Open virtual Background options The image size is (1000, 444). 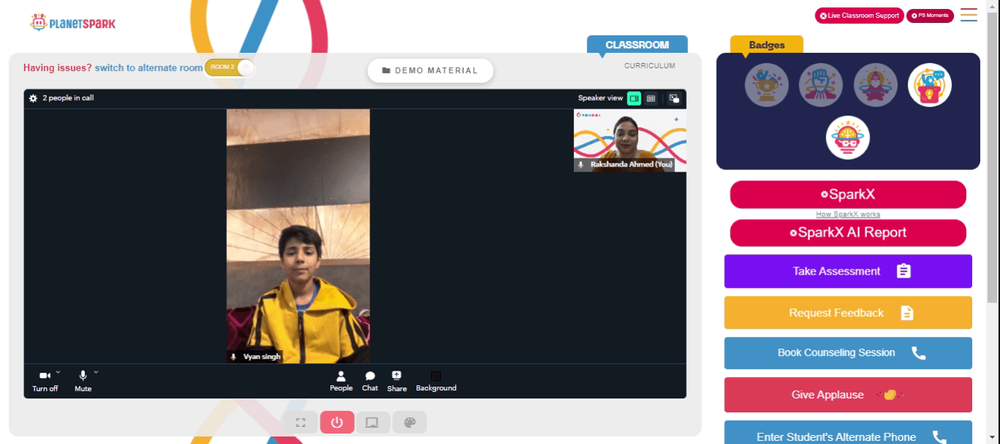(x=436, y=381)
